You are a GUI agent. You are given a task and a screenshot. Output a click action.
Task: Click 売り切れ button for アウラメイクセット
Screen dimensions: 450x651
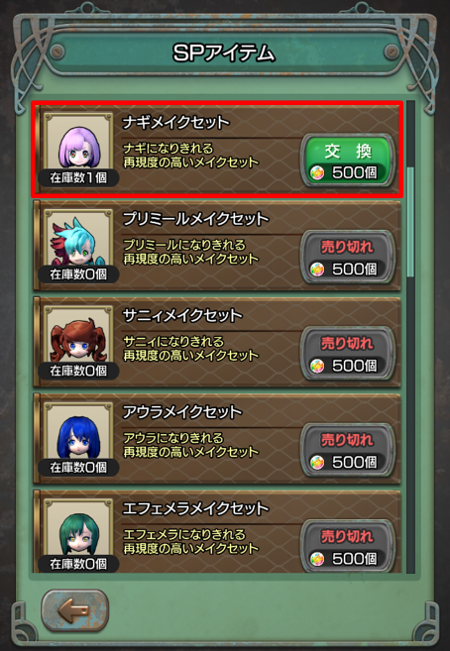(348, 450)
